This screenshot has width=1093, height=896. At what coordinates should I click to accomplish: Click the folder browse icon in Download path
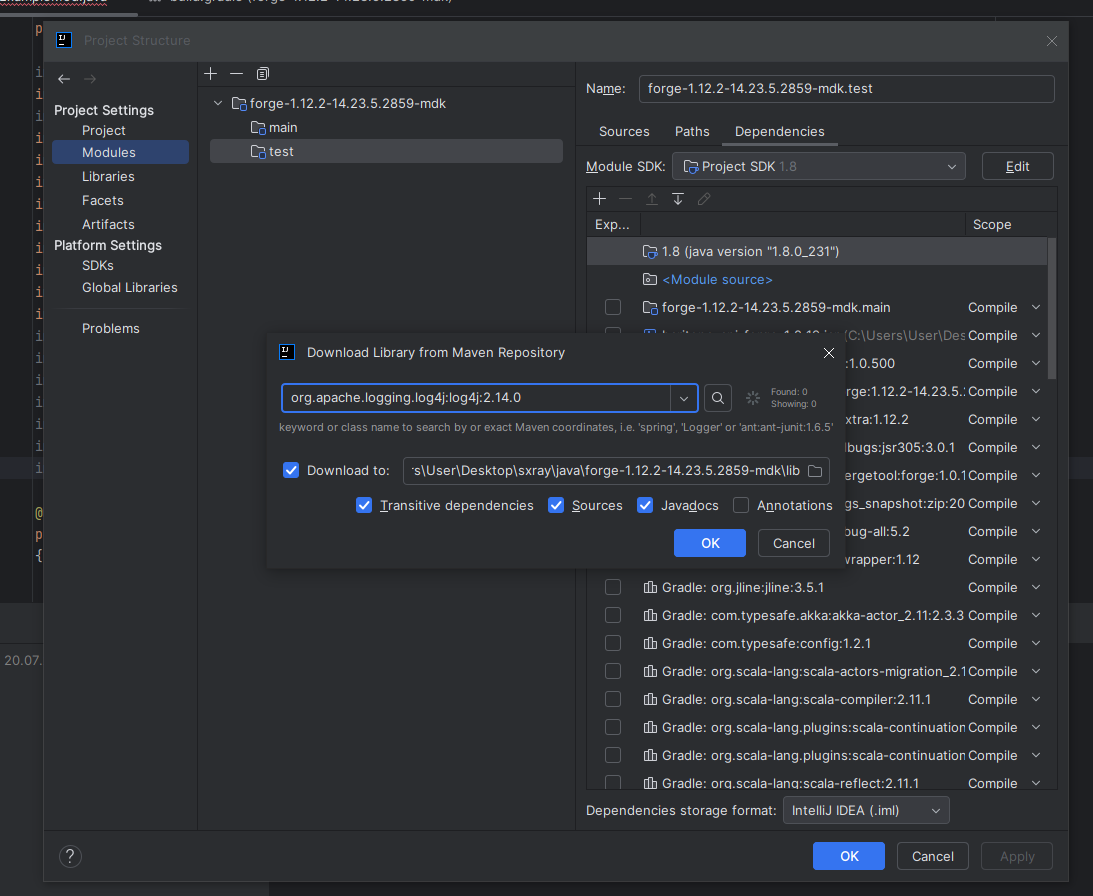point(815,471)
